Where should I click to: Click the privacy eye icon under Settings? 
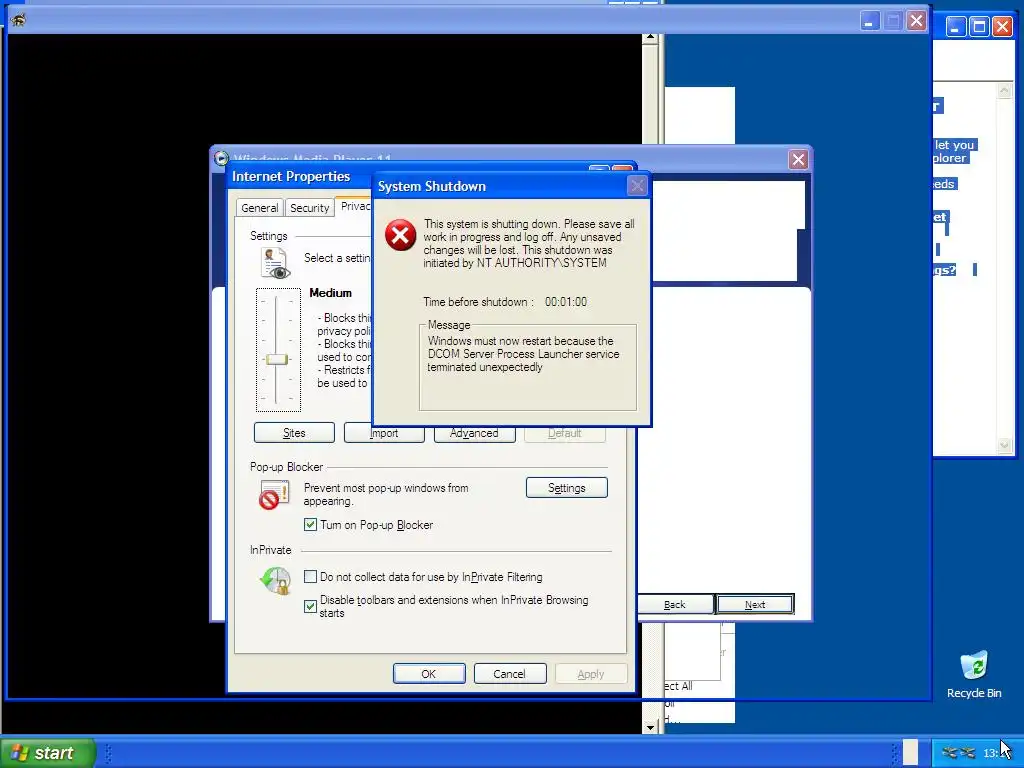275,263
